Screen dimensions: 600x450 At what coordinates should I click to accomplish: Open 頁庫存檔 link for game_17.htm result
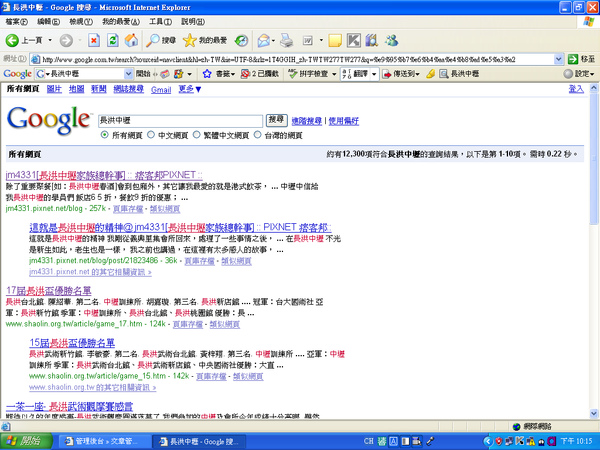188,324
